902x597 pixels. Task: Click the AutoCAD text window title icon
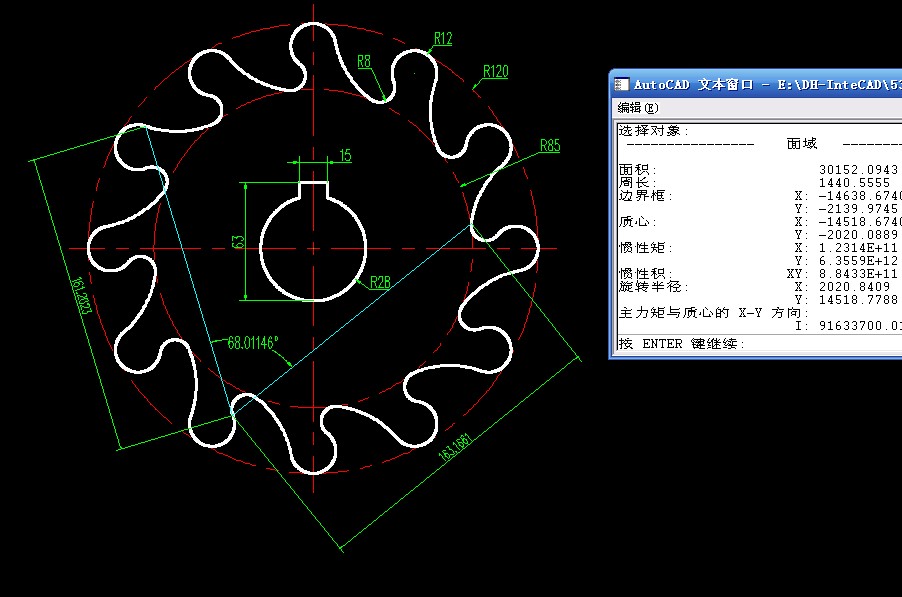tap(621, 85)
